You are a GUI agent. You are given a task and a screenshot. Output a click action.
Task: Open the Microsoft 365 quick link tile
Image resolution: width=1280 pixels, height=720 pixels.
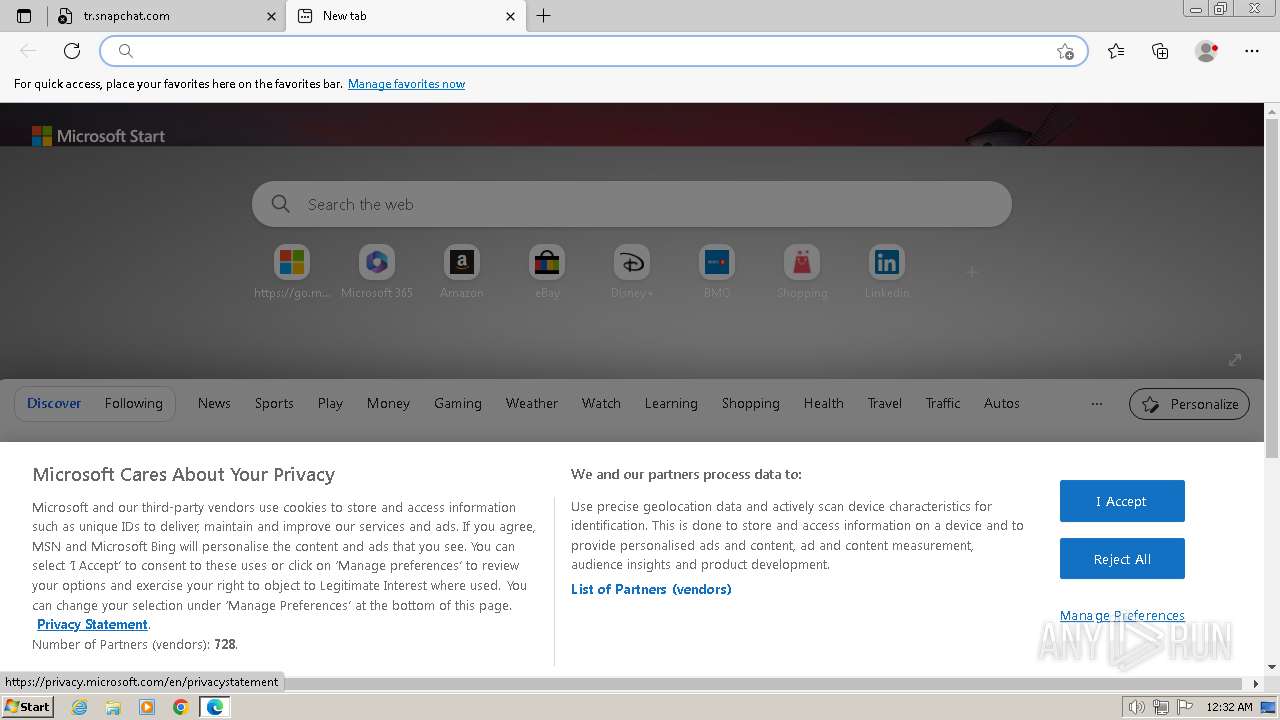(x=377, y=272)
